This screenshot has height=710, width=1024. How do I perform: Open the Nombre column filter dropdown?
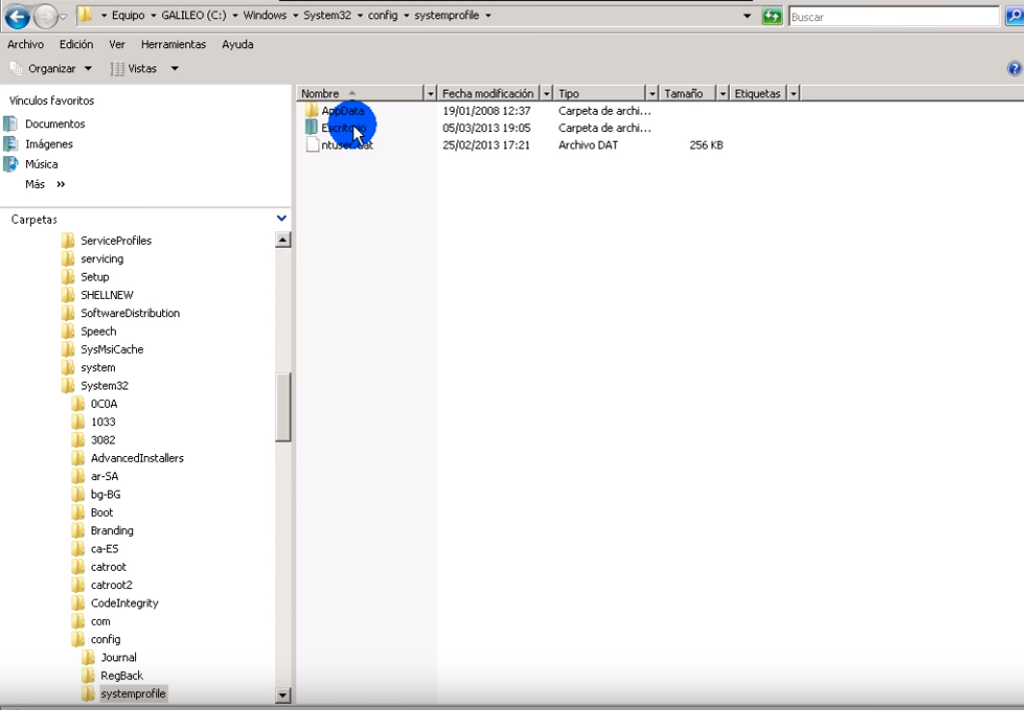point(430,93)
